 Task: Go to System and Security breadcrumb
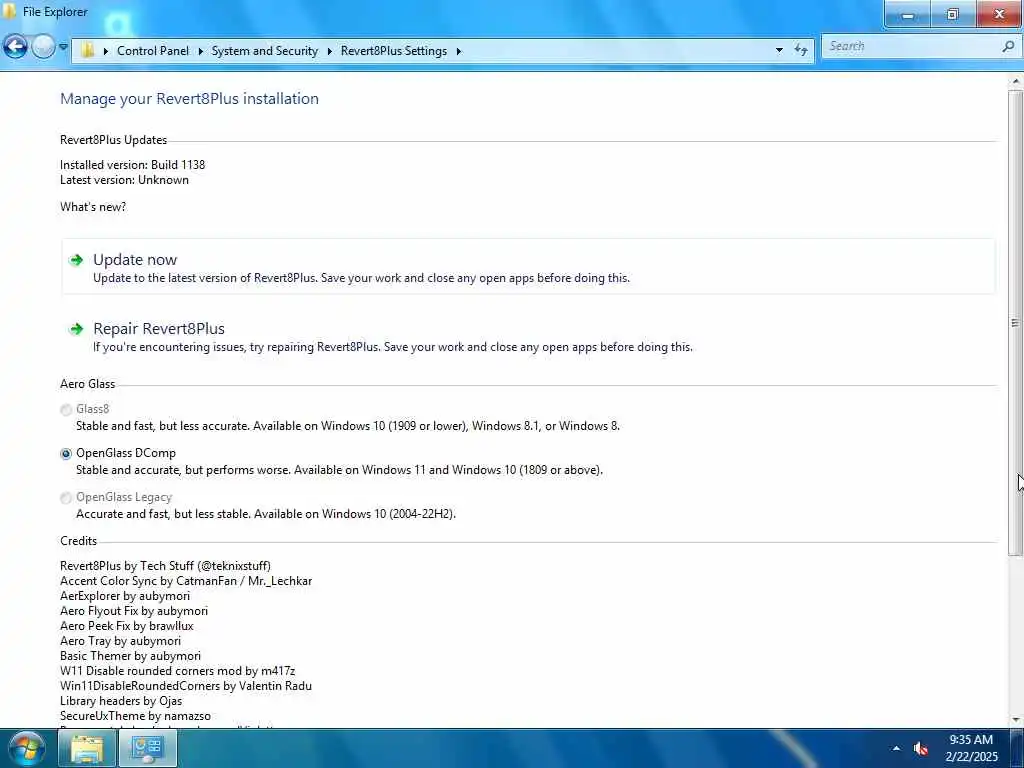264,51
